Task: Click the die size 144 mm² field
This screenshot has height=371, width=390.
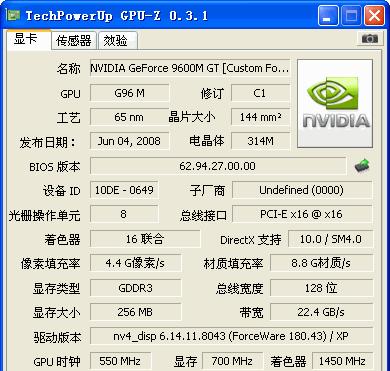Action: 260,117
